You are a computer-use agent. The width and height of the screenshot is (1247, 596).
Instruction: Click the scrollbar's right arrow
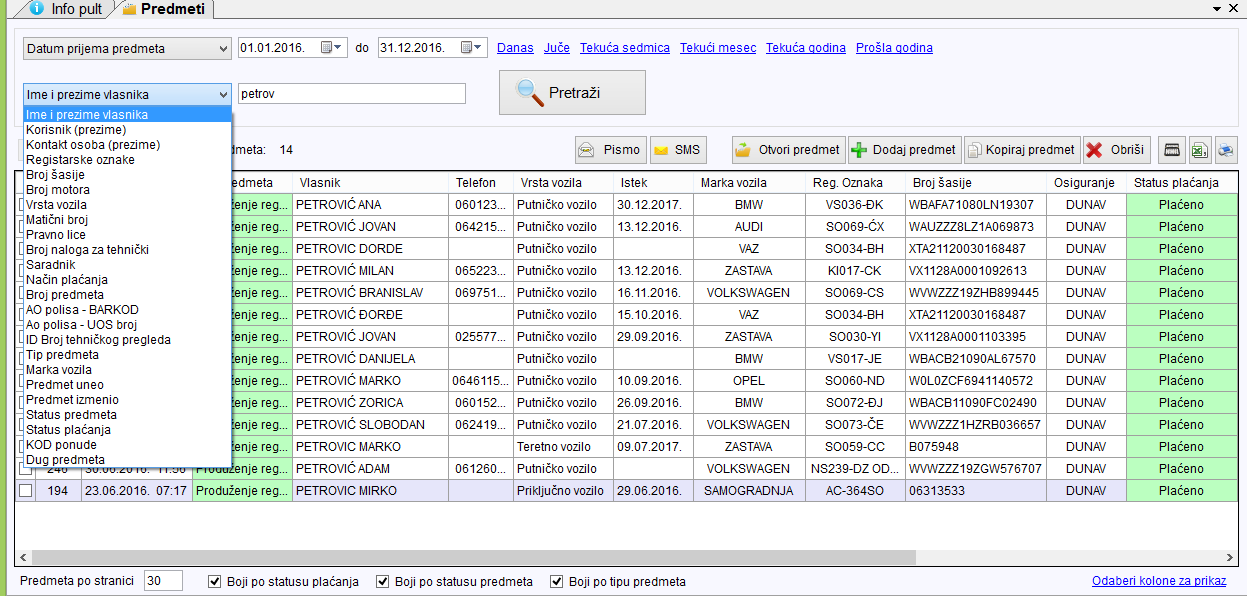(x=1232, y=557)
